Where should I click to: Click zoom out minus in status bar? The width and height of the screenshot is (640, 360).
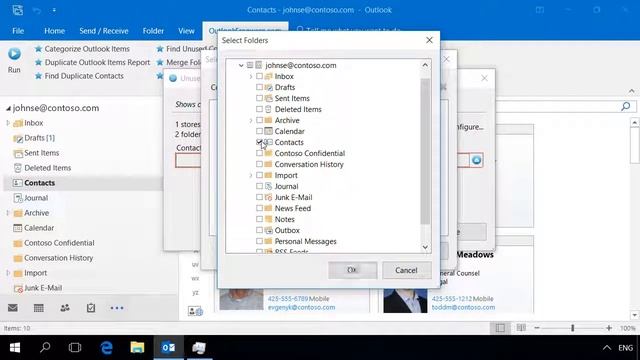click(x=537, y=328)
